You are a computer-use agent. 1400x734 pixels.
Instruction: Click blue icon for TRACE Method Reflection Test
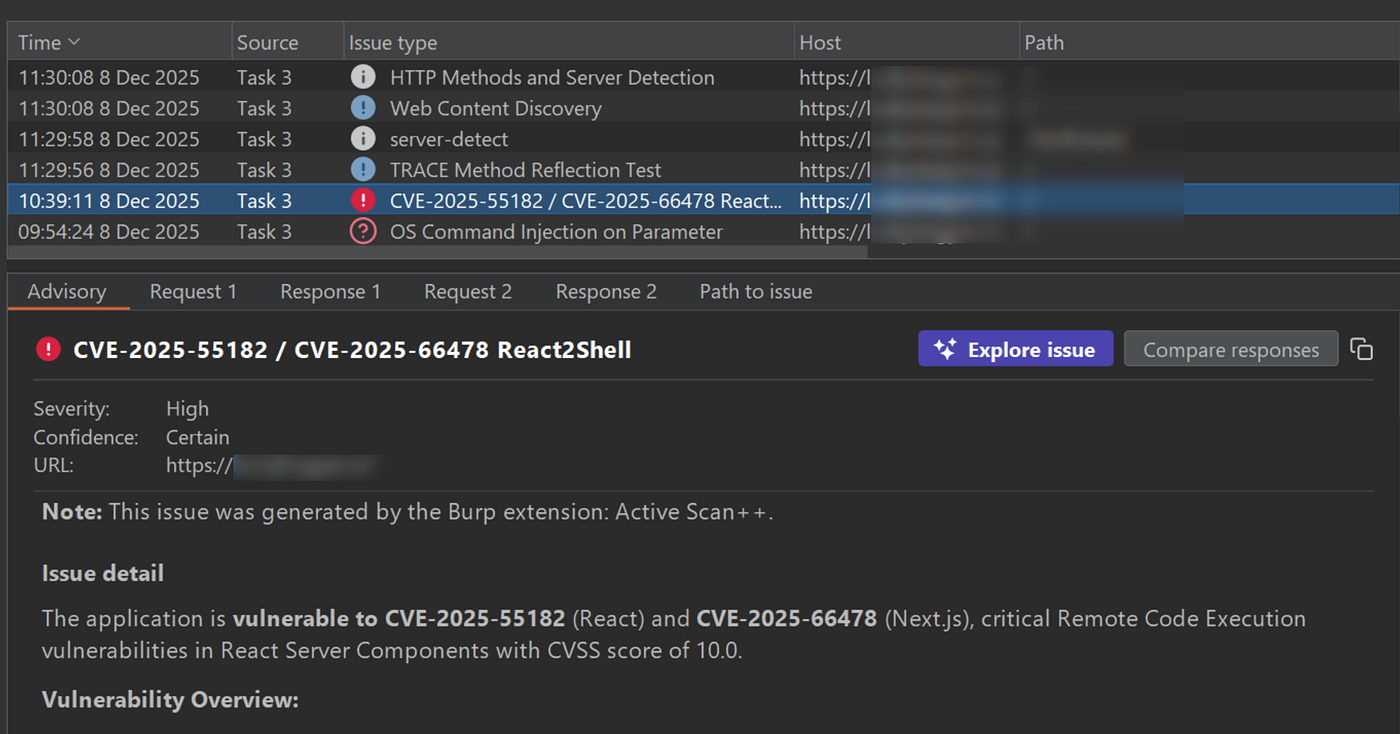(x=363, y=170)
